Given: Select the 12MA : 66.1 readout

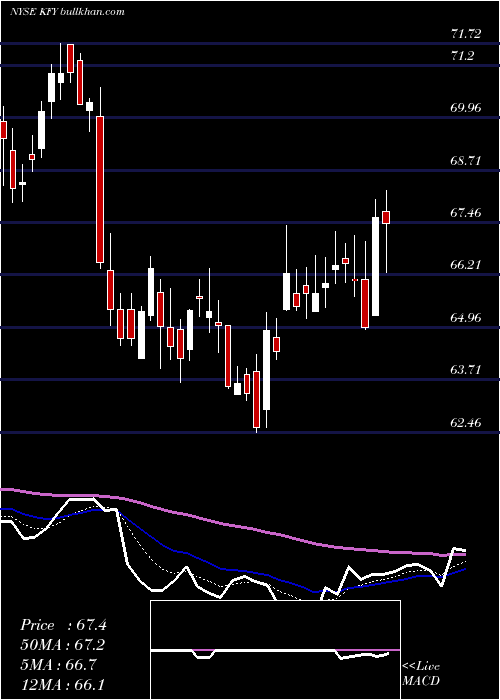Looking at the screenshot, I should click(62, 684).
